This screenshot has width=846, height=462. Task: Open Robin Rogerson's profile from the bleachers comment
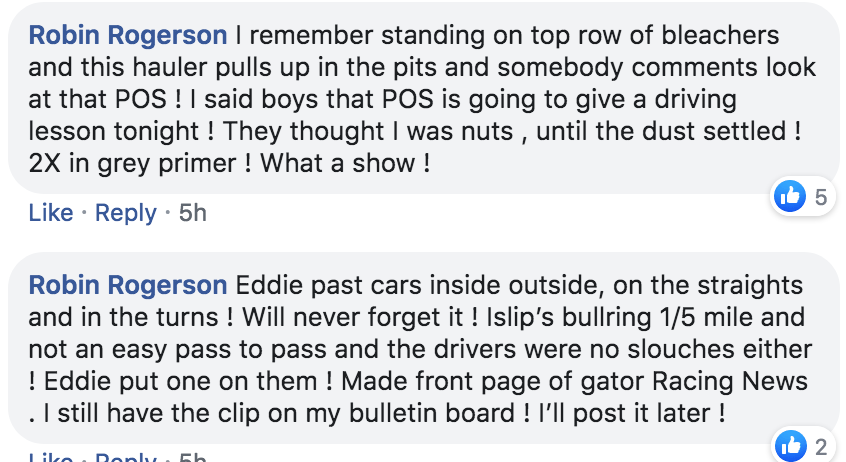(x=128, y=36)
